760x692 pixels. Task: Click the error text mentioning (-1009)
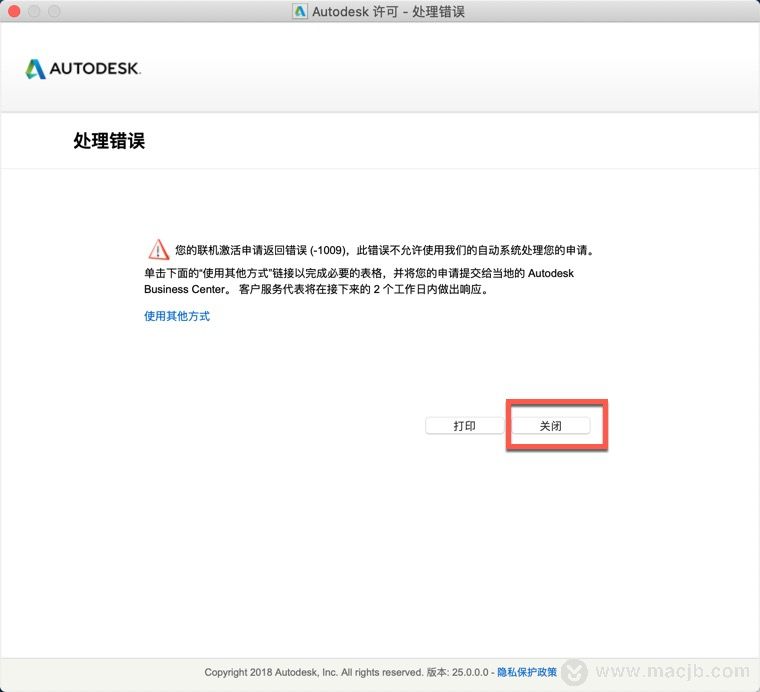[x=385, y=250]
